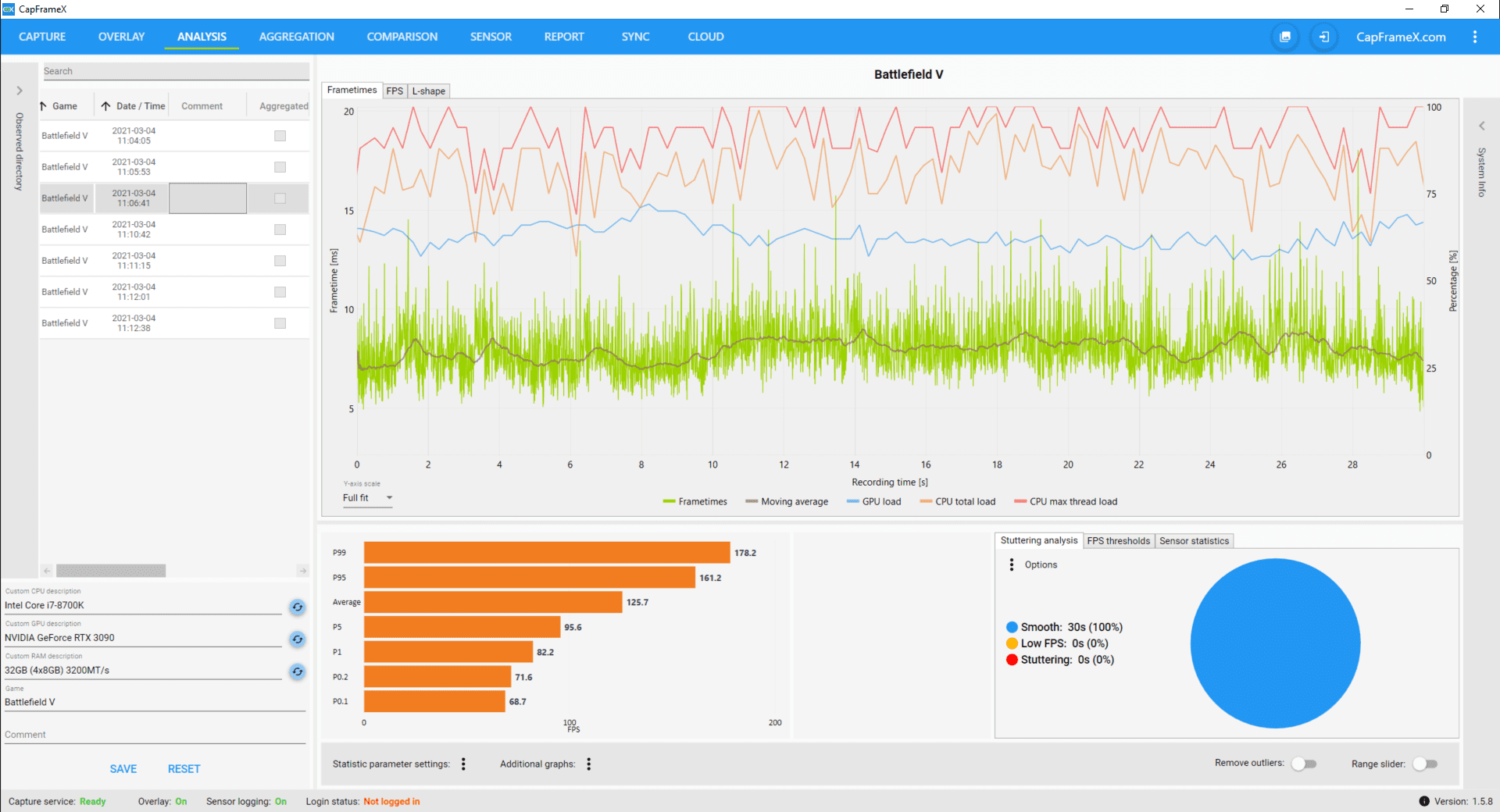Open the CLOUD tab
1500x812 pixels.
705,37
